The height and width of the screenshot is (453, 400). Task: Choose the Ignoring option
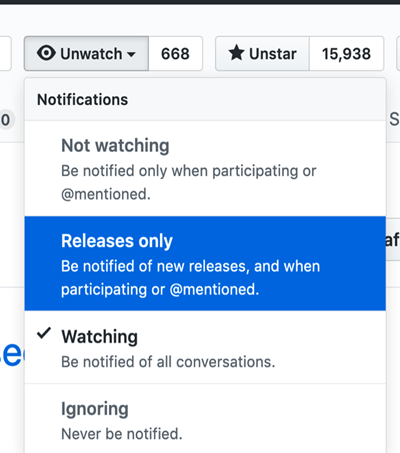pyautogui.click(x=205, y=419)
